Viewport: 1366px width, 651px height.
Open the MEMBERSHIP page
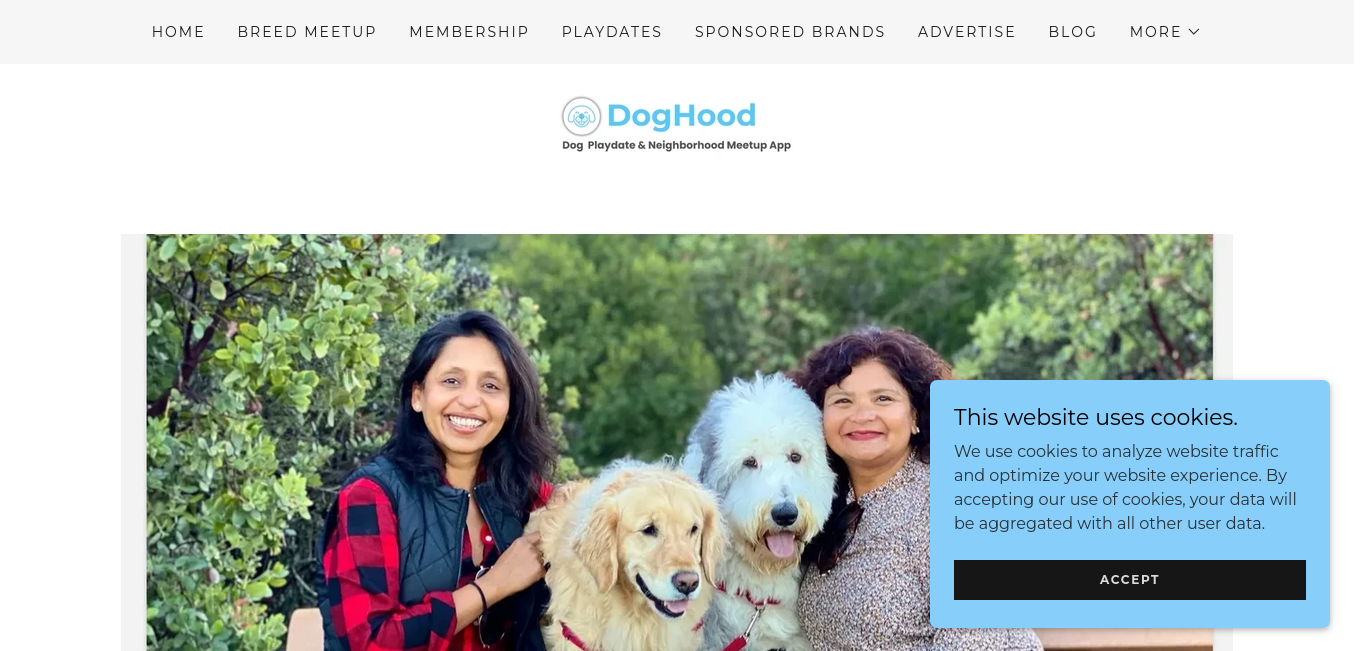coord(469,32)
